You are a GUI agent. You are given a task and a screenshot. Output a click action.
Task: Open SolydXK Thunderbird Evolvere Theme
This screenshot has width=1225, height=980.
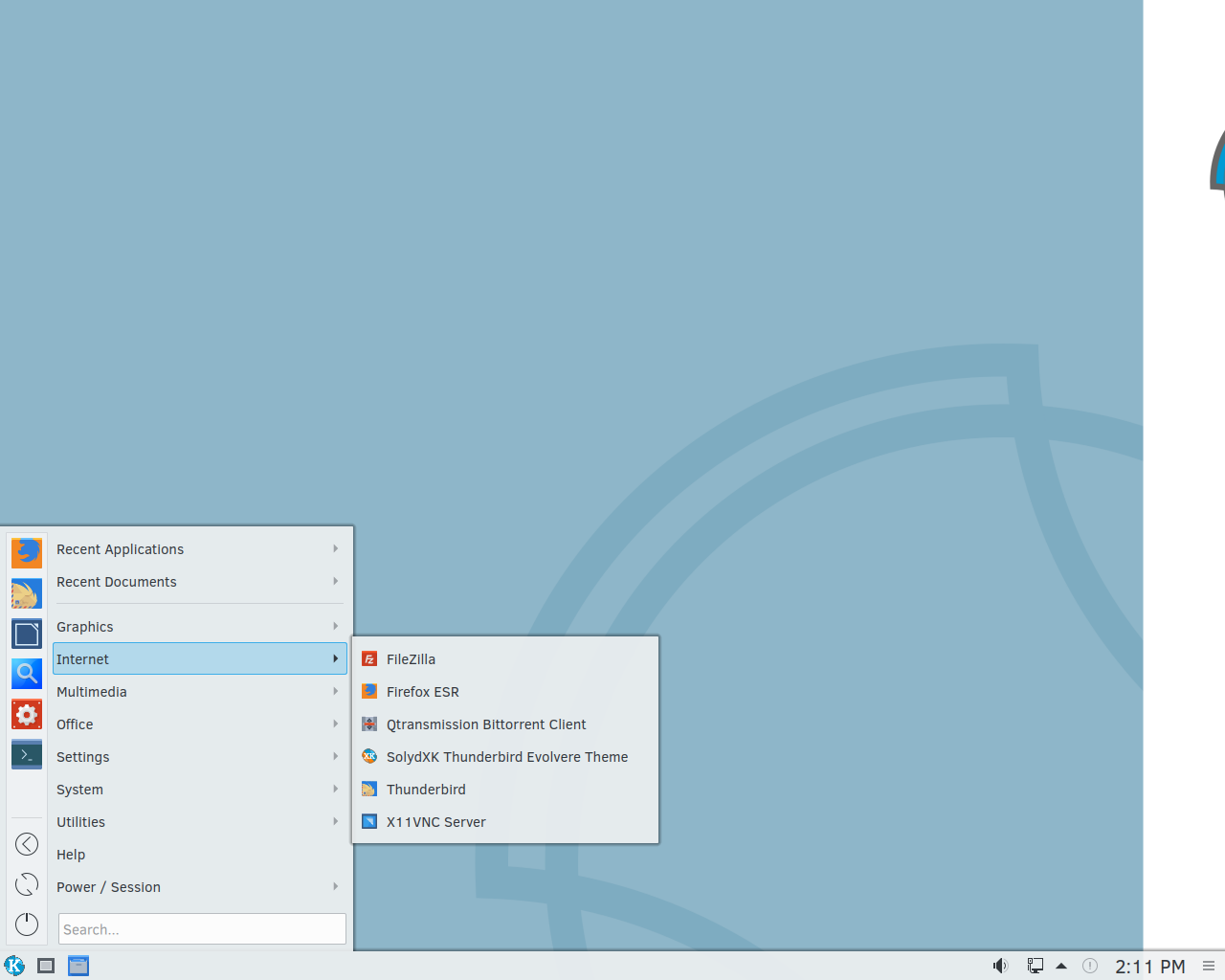click(505, 757)
